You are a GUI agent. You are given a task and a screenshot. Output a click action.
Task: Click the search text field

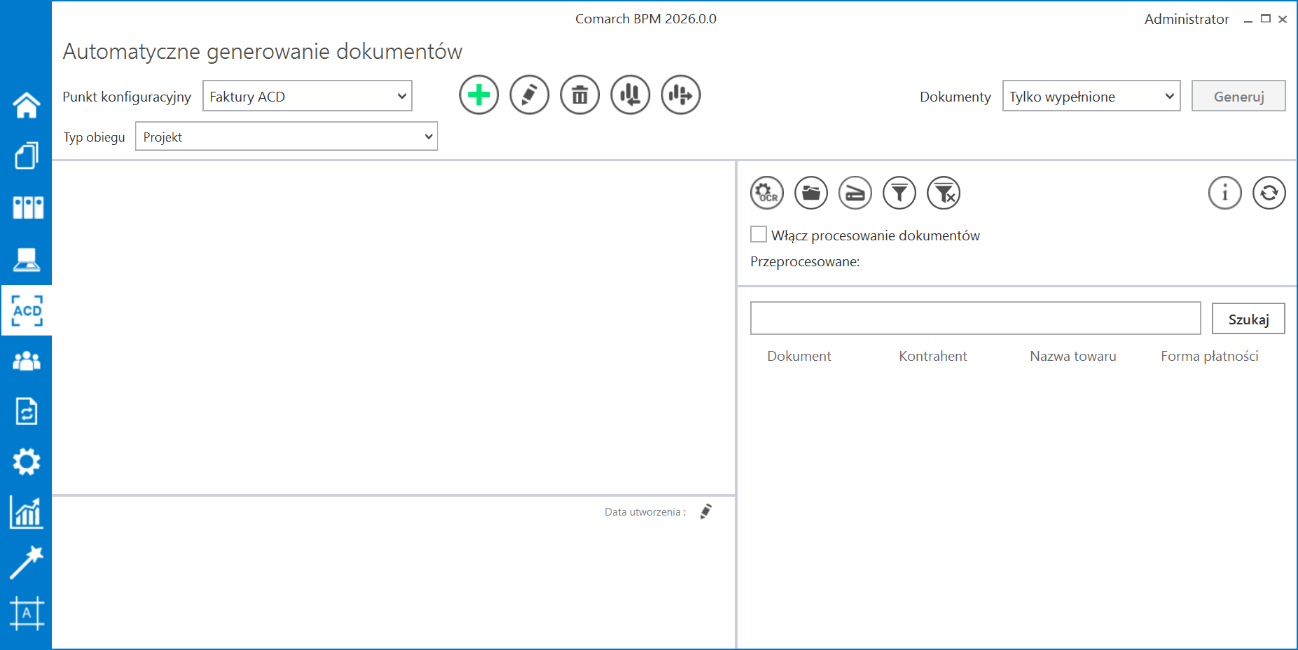pyautogui.click(x=974, y=318)
